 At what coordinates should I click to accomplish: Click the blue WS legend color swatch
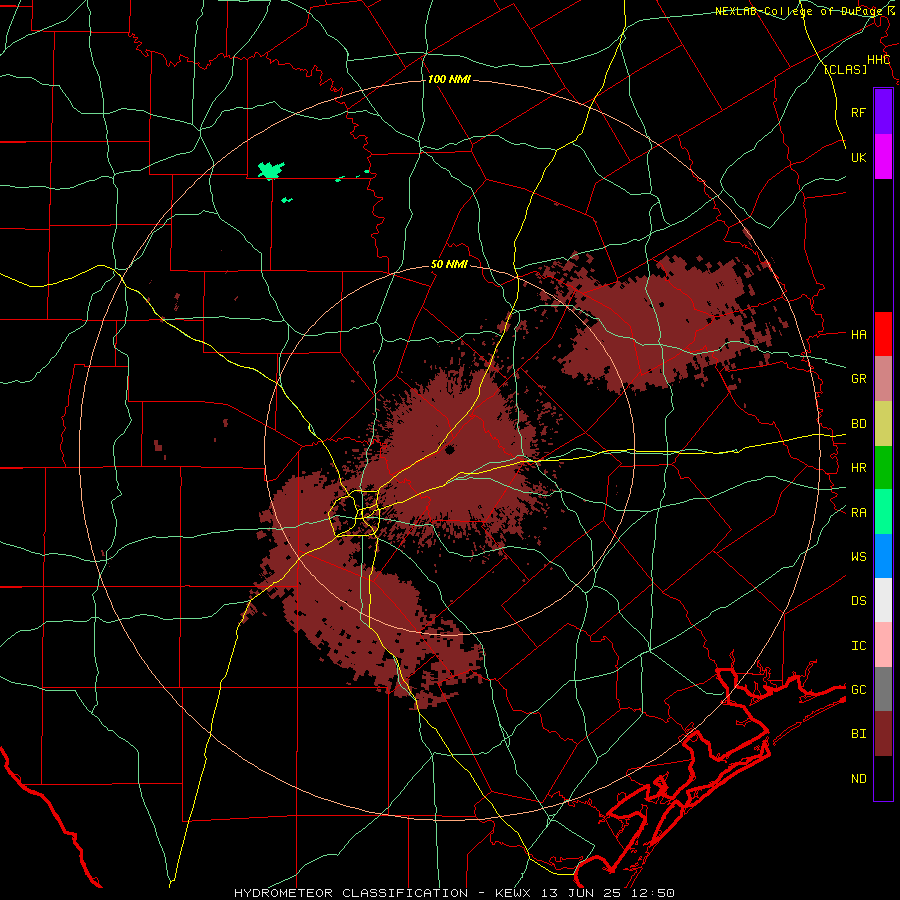point(883,556)
